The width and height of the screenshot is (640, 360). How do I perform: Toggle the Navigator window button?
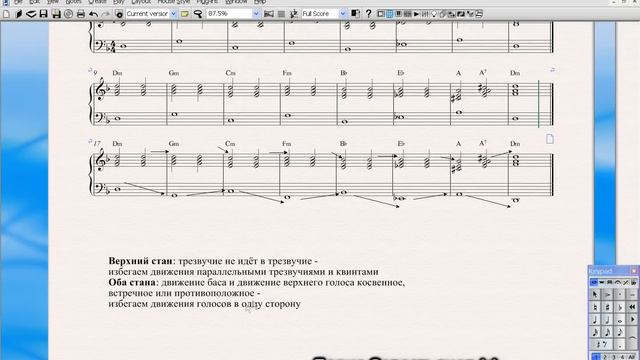click(380, 14)
